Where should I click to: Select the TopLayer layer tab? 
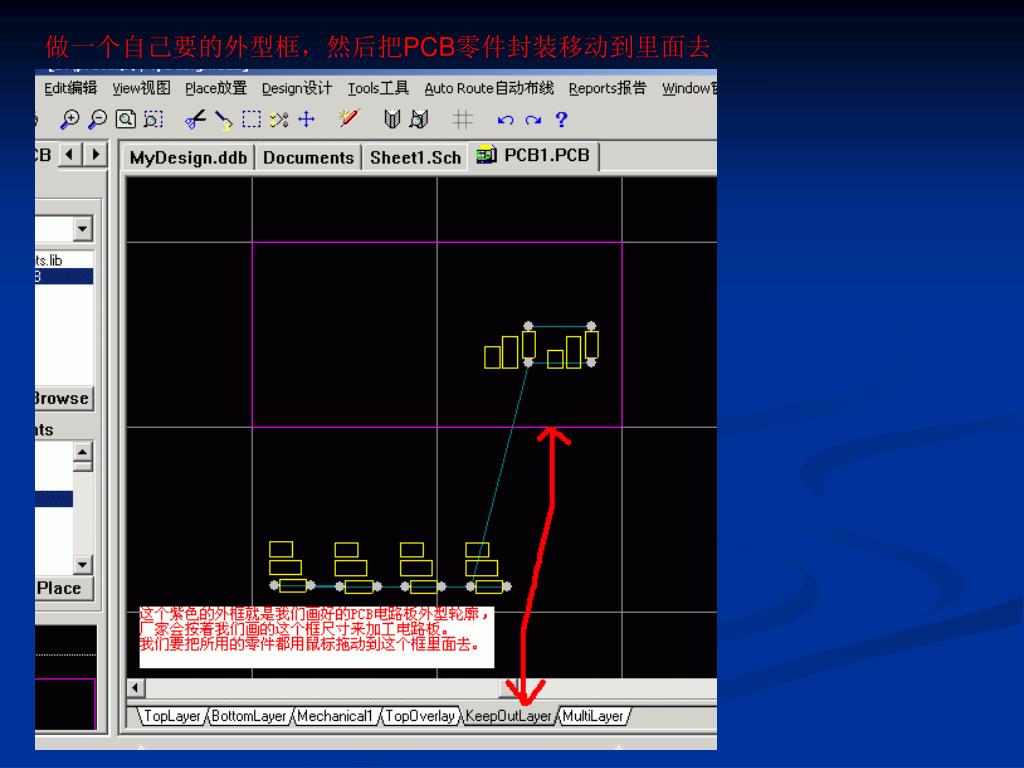172,716
